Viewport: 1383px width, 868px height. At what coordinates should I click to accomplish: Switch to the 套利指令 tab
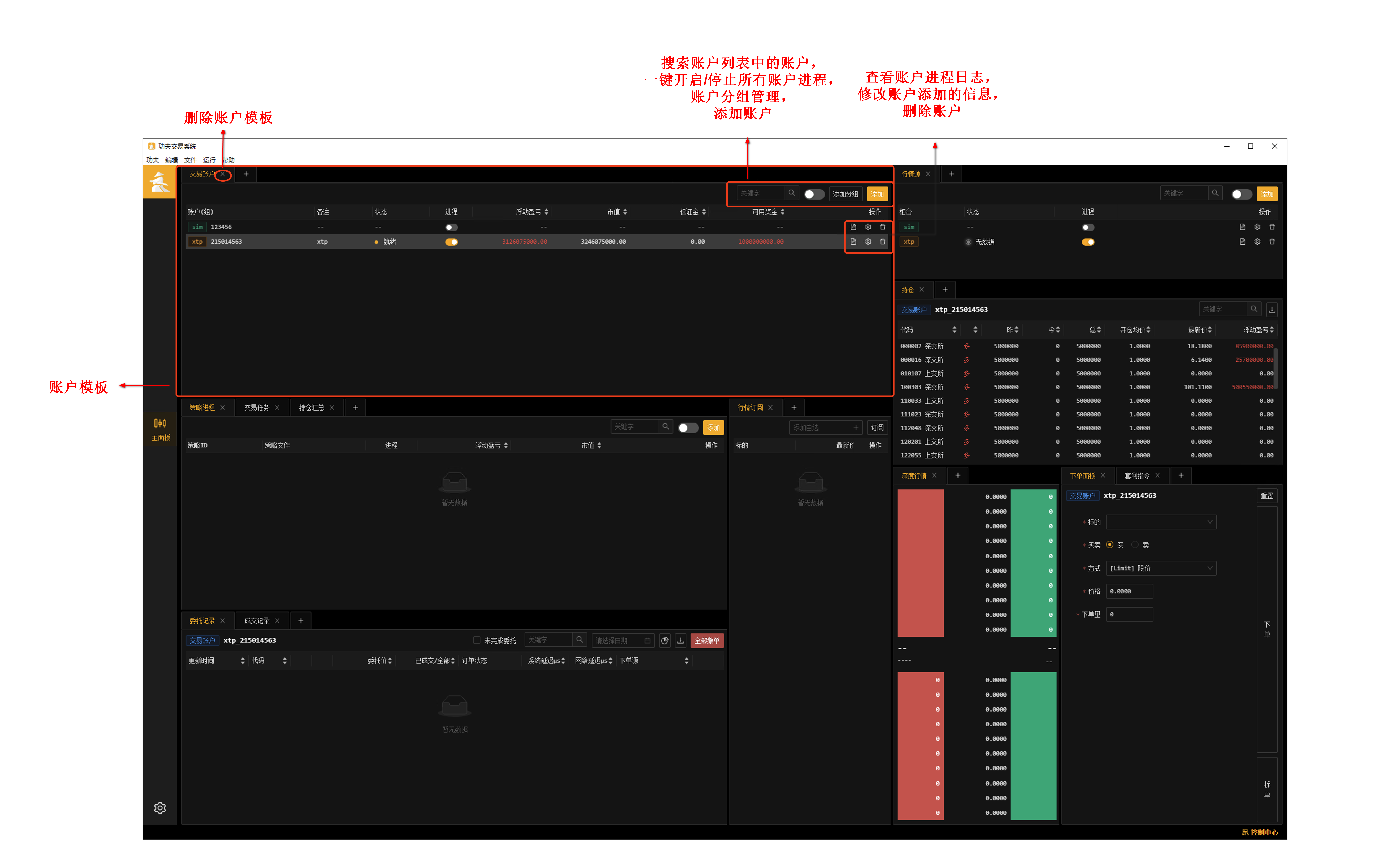pos(1137,476)
